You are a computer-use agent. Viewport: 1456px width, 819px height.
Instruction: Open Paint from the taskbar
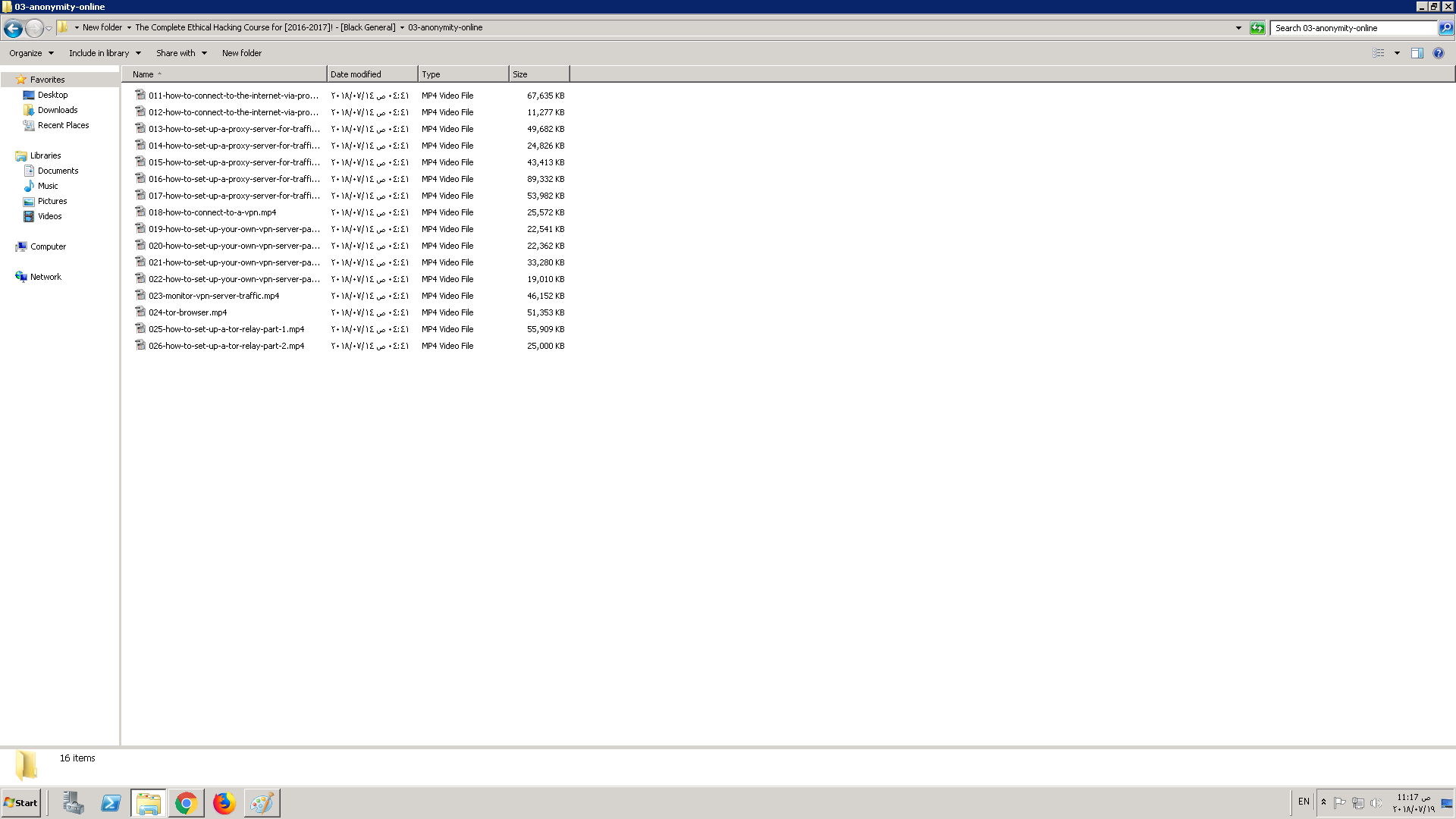coord(262,803)
